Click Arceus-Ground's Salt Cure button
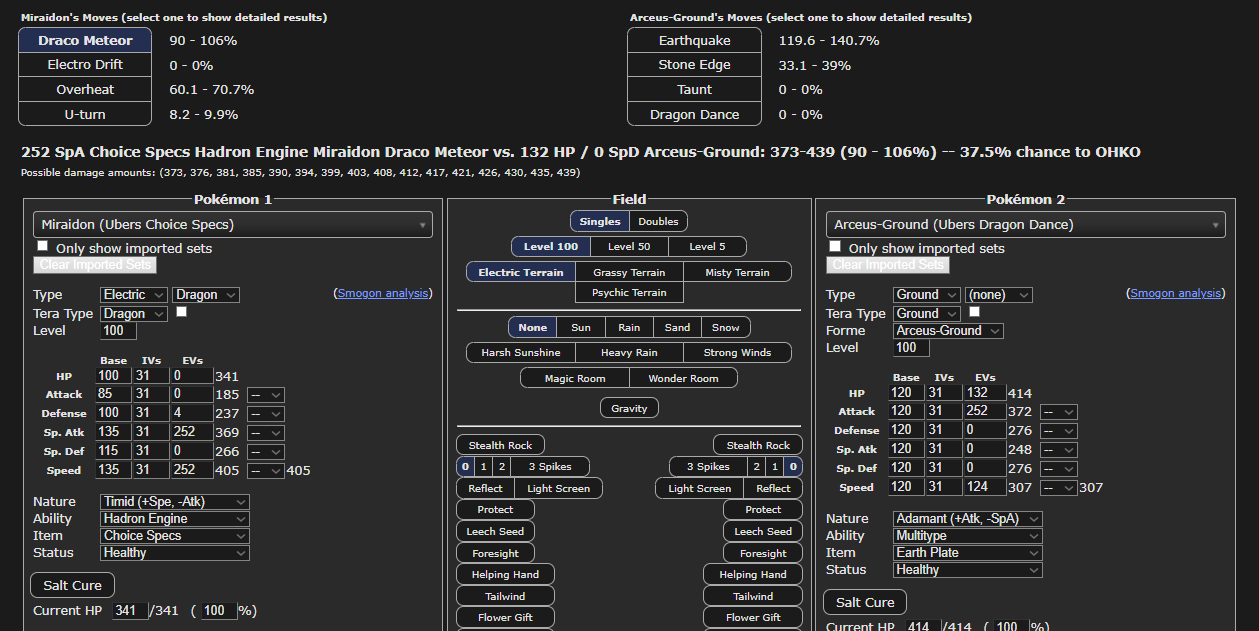 pyautogui.click(x=865, y=602)
